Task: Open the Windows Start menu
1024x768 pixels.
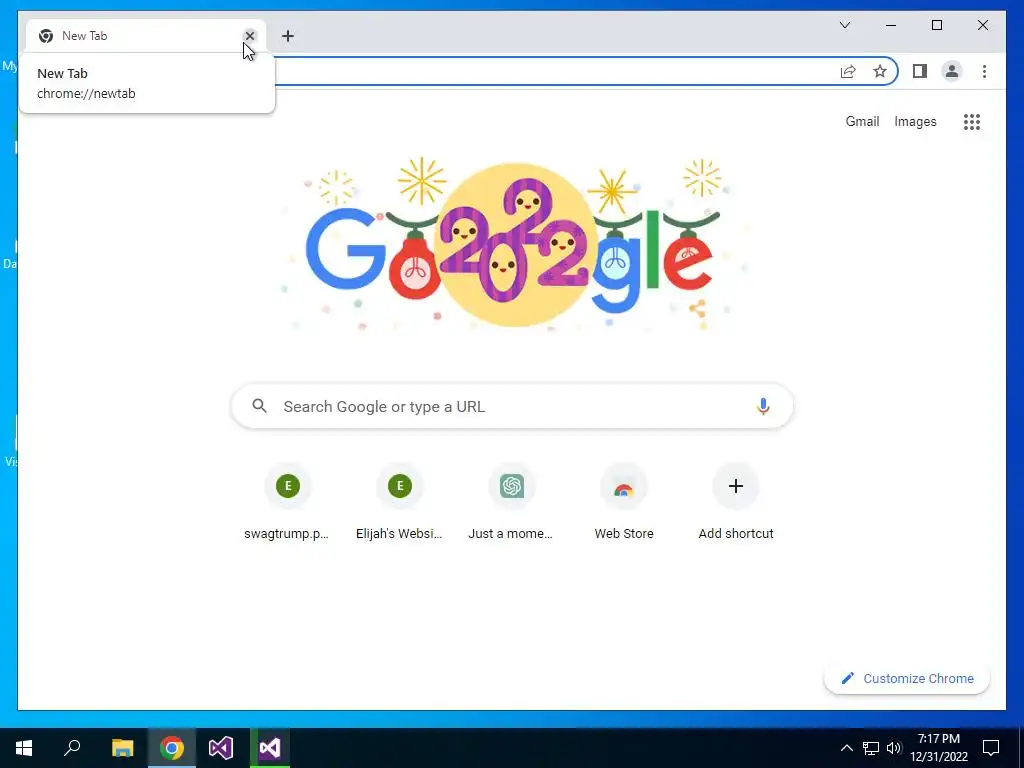Action: coord(24,748)
